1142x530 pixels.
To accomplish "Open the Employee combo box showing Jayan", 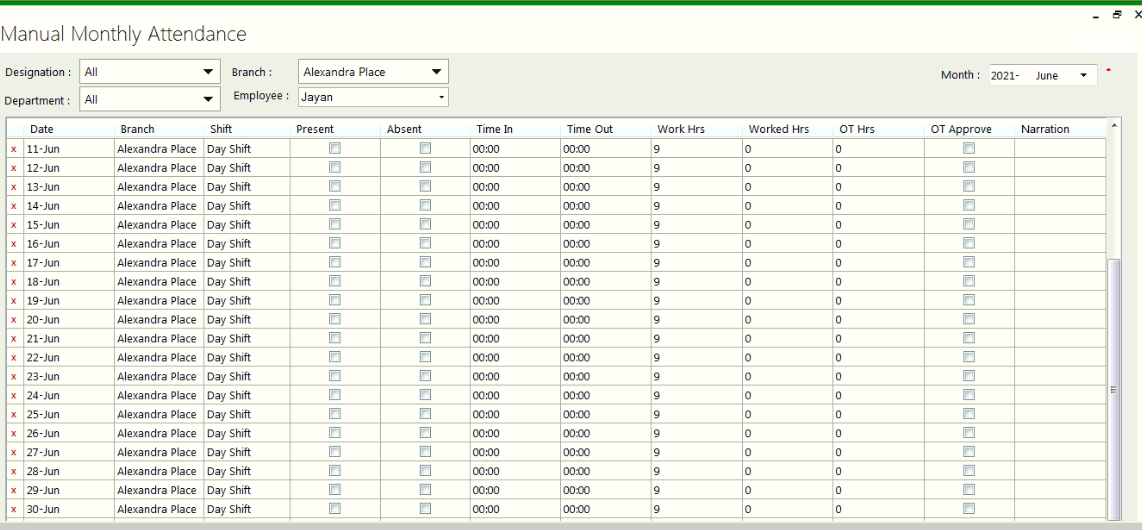I will pos(442,97).
